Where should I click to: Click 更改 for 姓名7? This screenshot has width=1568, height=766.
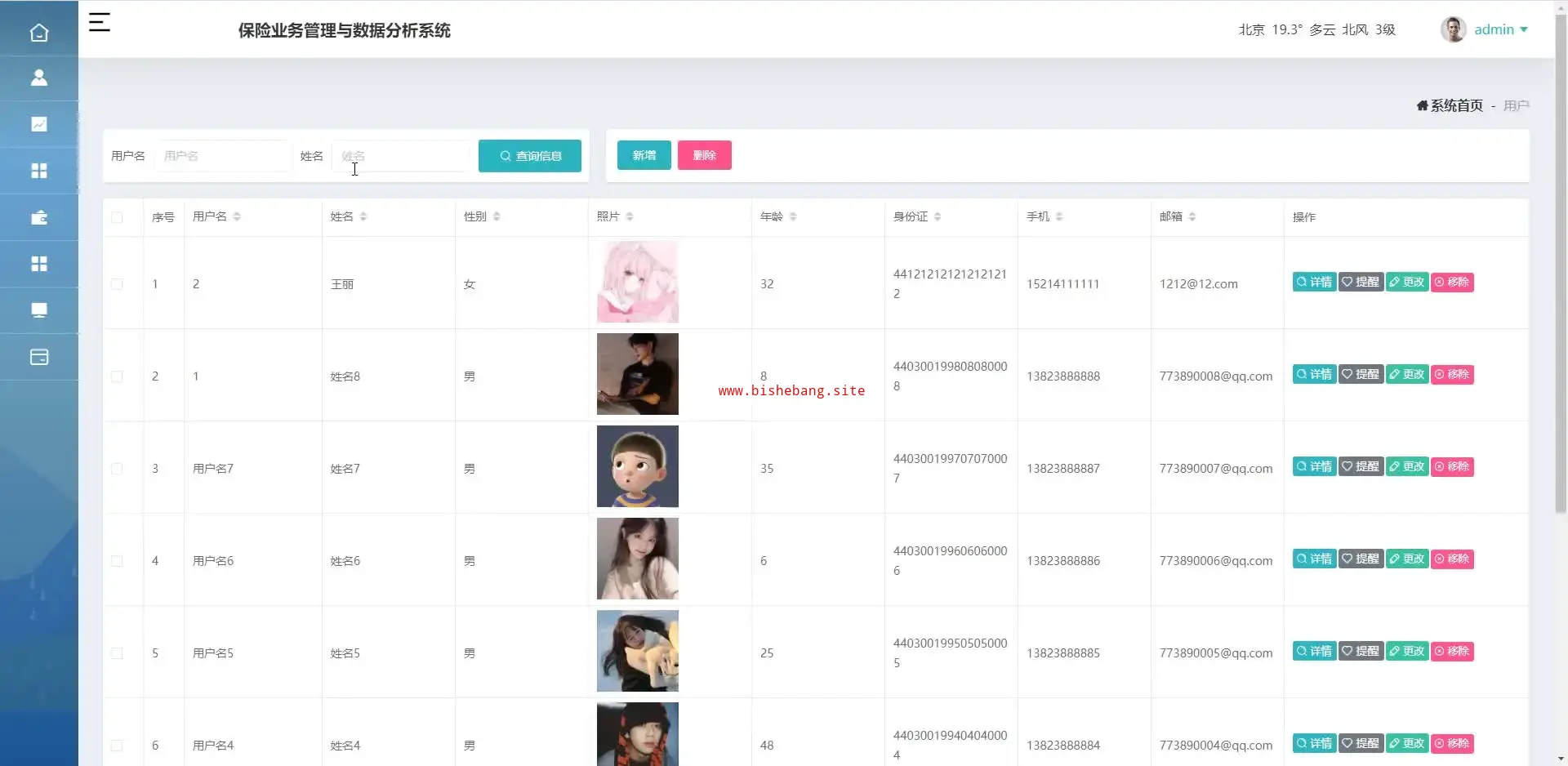pos(1407,467)
